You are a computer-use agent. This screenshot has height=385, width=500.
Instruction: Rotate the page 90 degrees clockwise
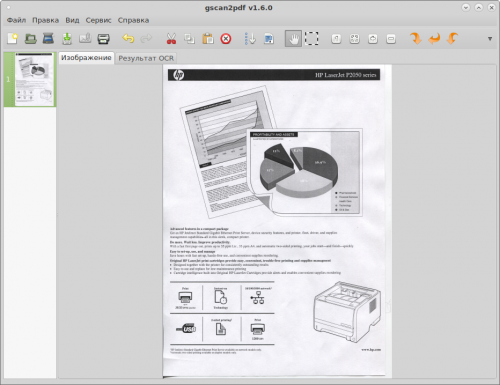coord(416,39)
